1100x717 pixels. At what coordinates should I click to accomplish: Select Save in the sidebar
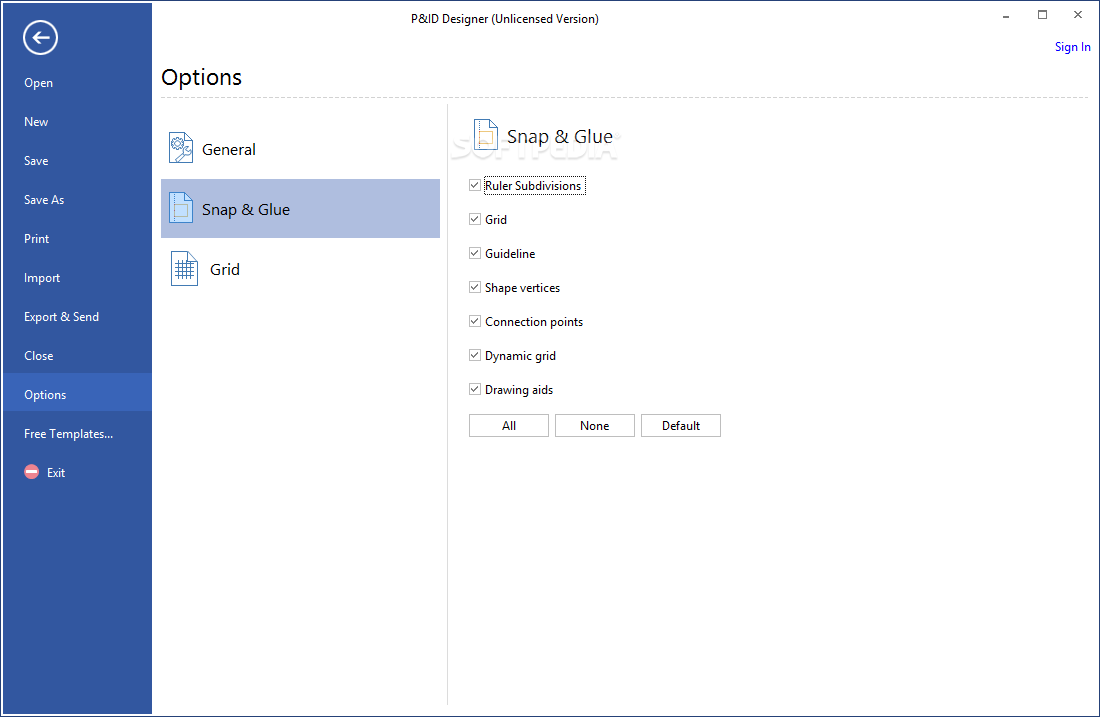(x=36, y=161)
